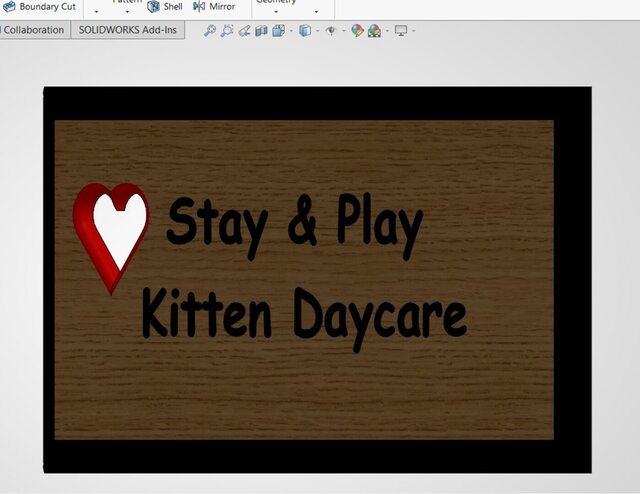Click the Mirror feature button
This screenshot has width=640, height=494.
[214, 6]
